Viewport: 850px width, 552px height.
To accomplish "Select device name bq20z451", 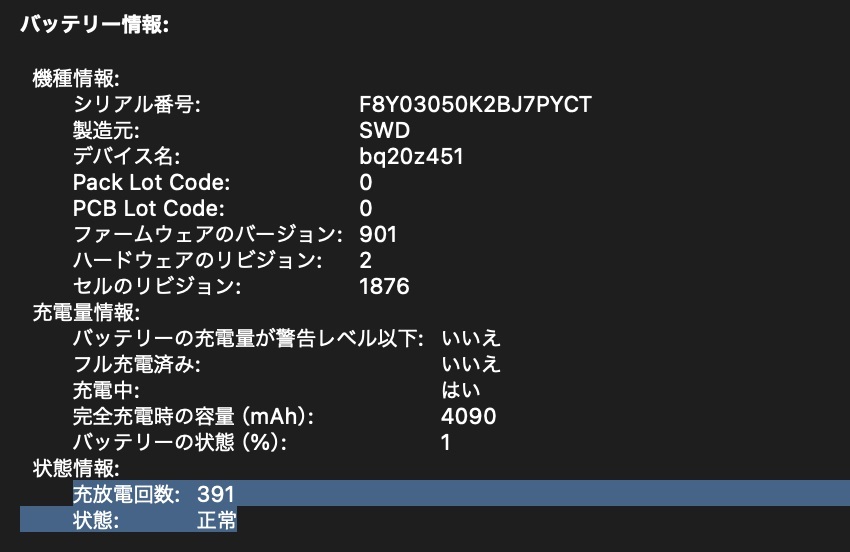I will (x=411, y=156).
